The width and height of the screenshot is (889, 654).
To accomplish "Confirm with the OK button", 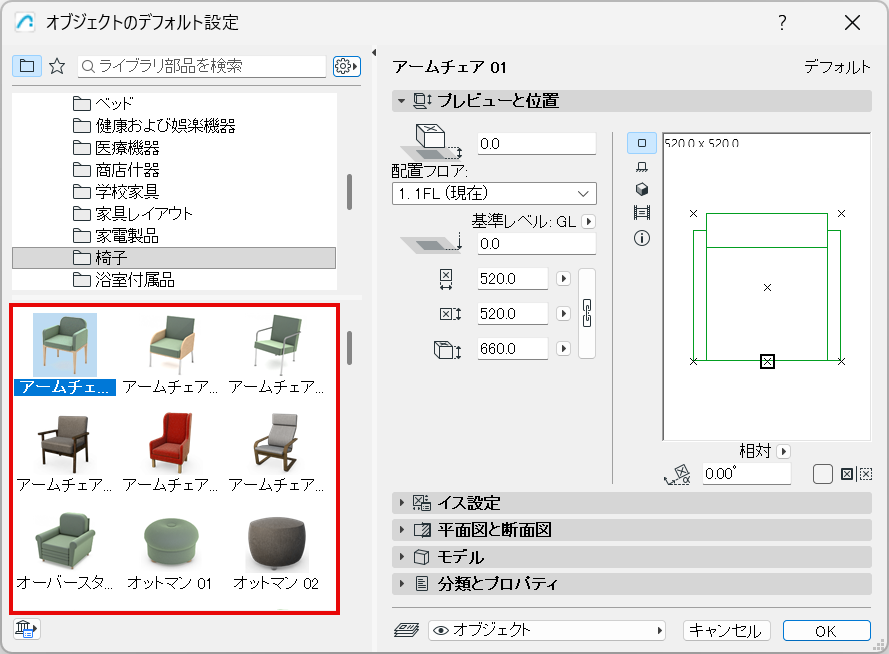I will tap(826, 631).
